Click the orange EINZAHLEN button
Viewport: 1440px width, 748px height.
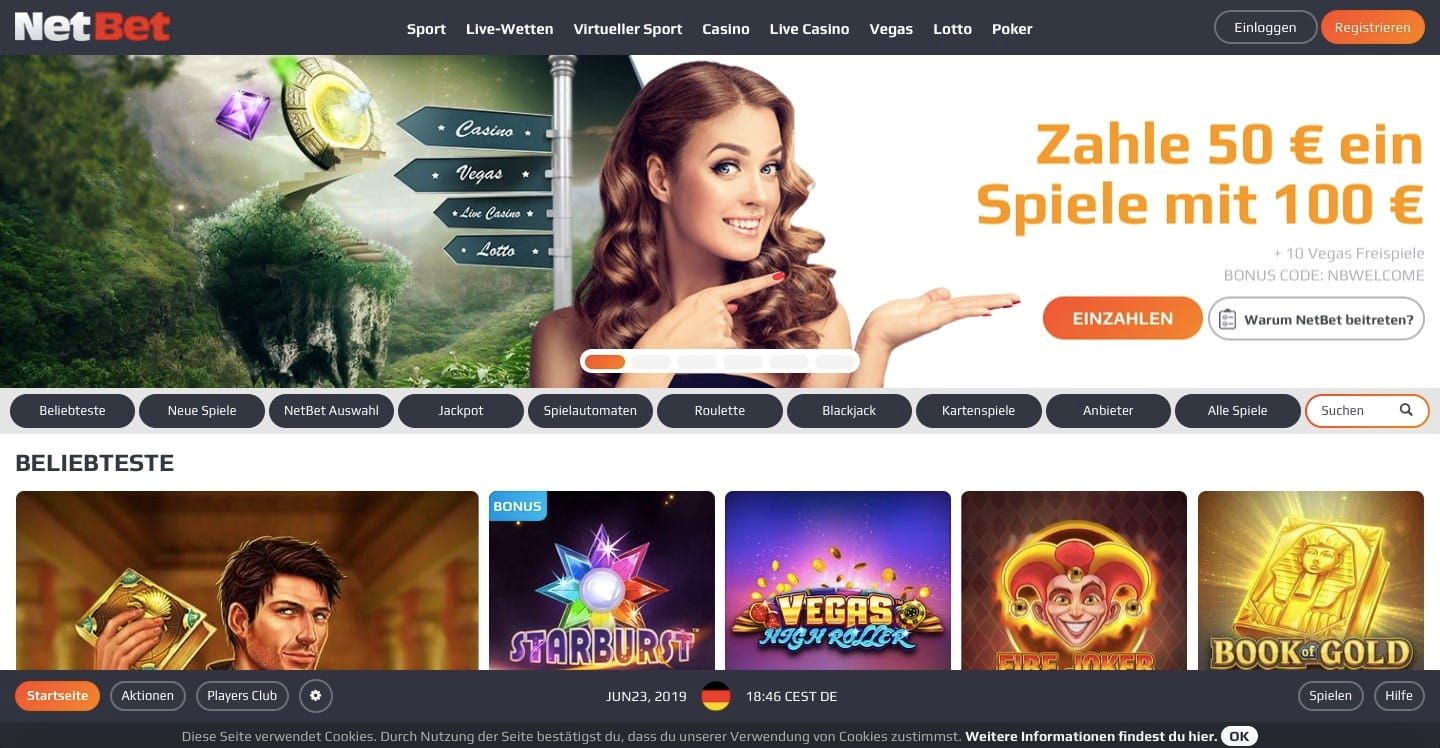click(1123, 318)
